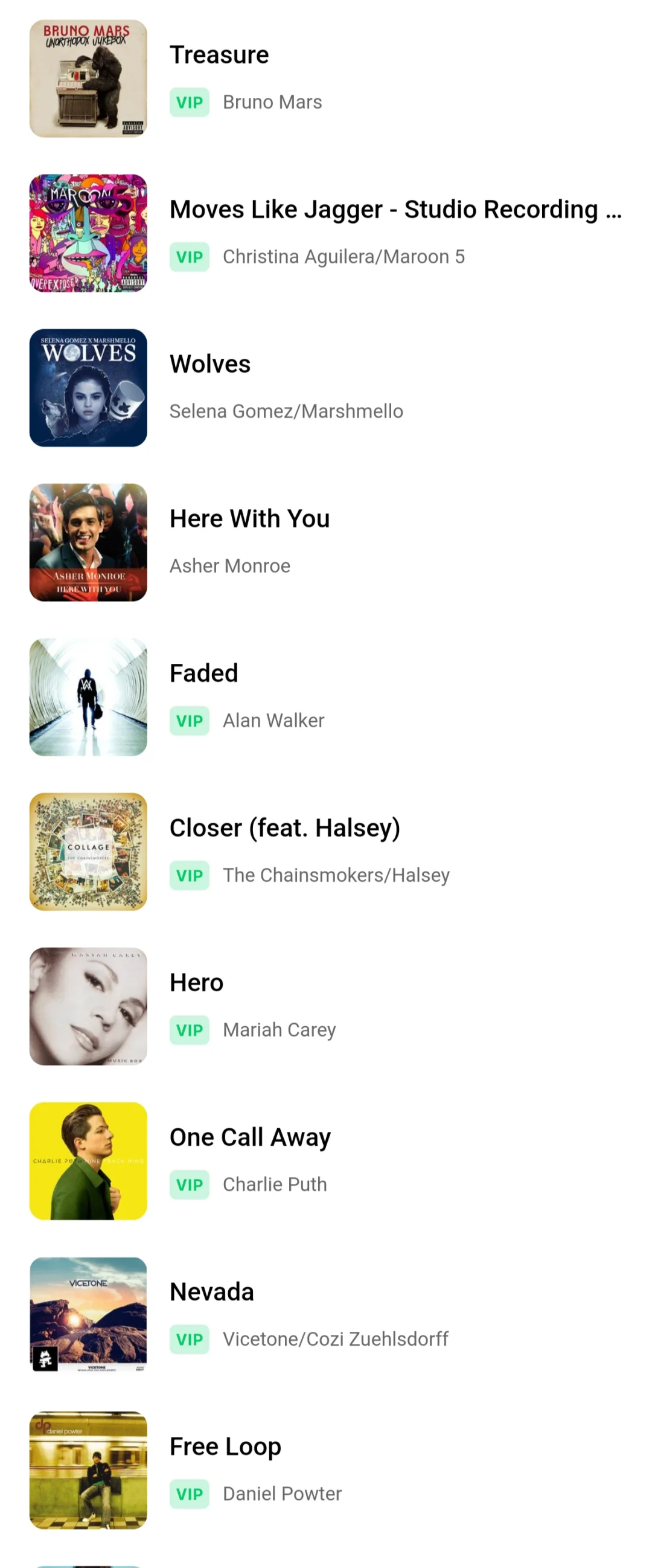This screenshot has height=1568, width=652.
Task: Play the song One Call Away
Action: coord(250,1137)
